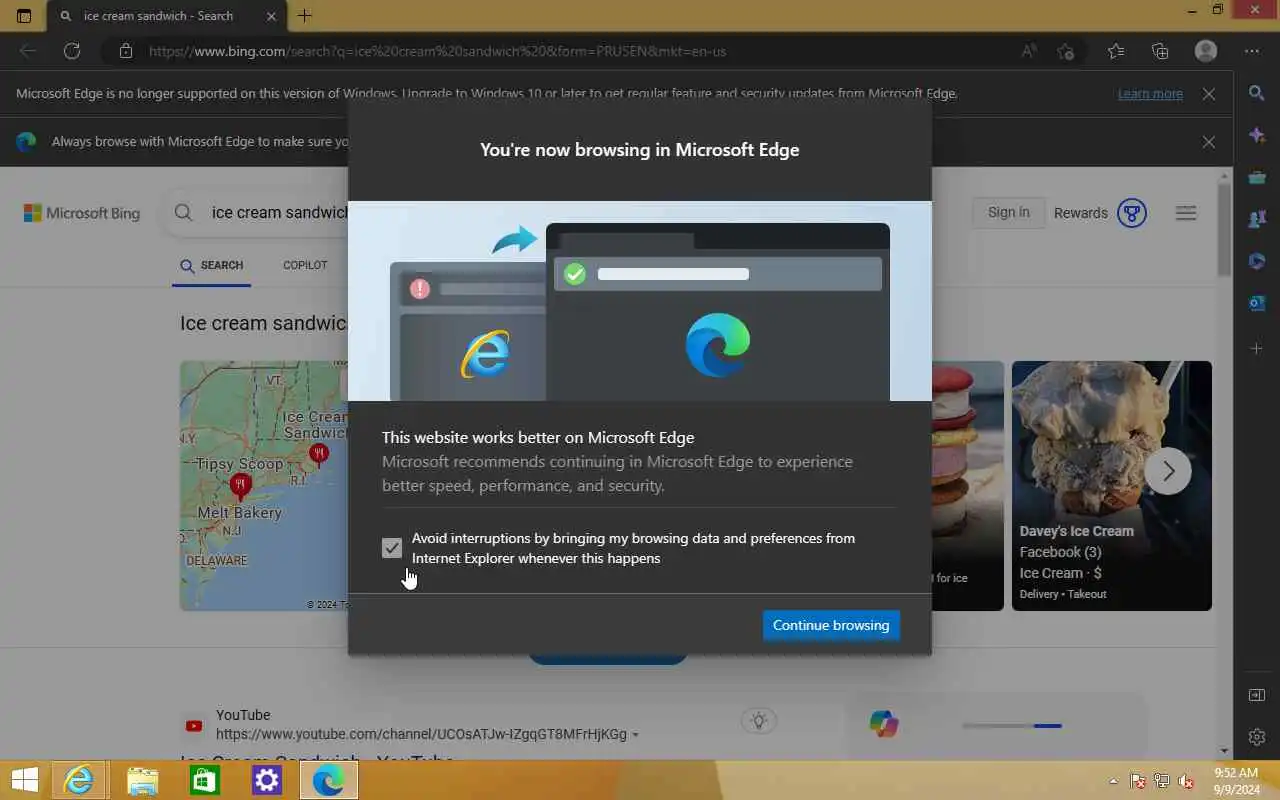Click the Rewards text link
Screen dimensions: 1280x800
click(x=1080, y=213)
